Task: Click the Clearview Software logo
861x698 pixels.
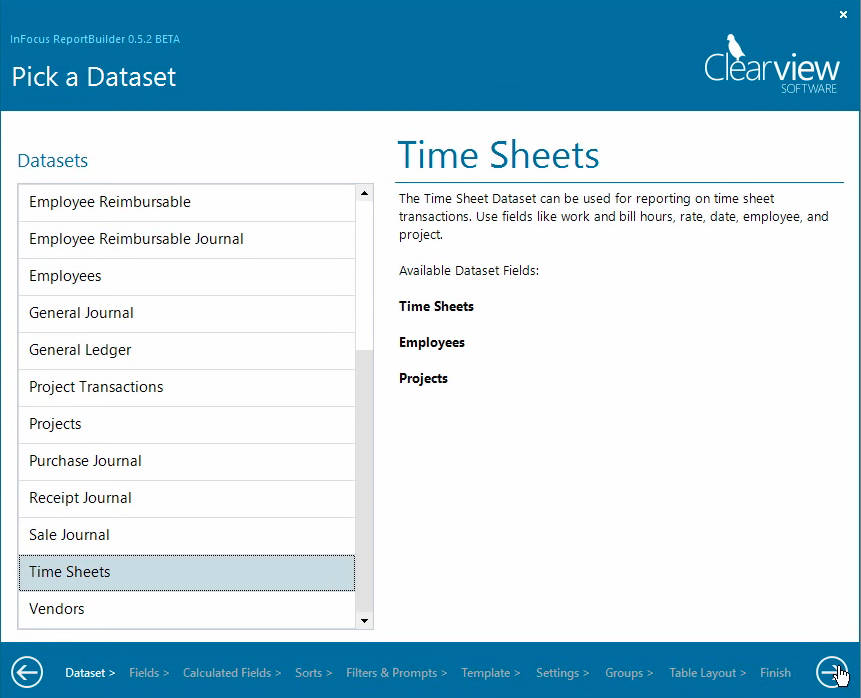Action: pyautogui.click(x=770, y=65)
